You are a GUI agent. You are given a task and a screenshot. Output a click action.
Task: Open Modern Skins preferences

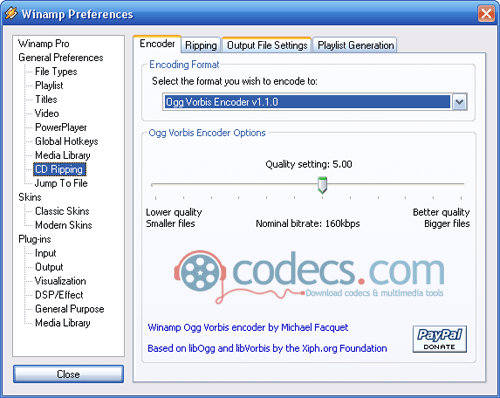click(64, 225)
